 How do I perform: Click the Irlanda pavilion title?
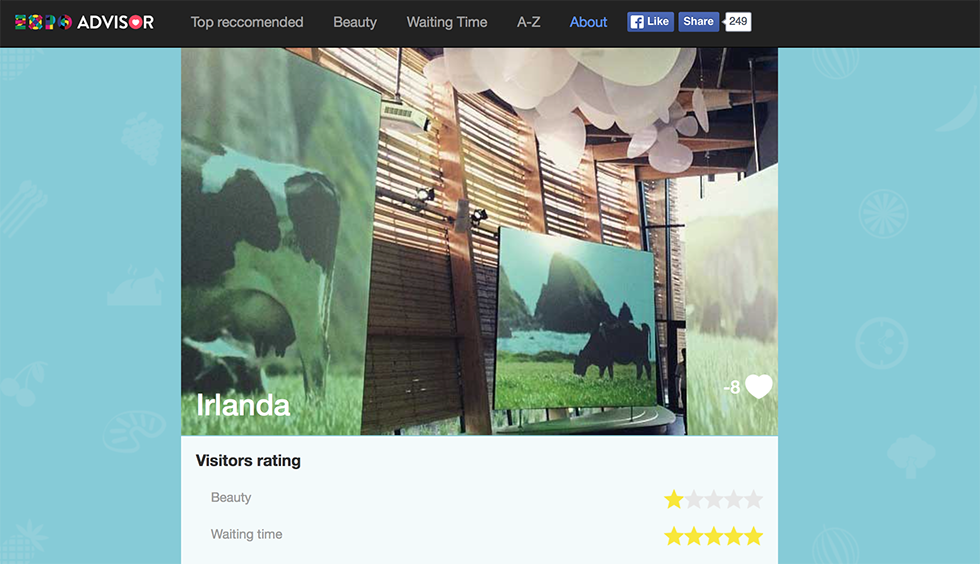pos(243,405)
